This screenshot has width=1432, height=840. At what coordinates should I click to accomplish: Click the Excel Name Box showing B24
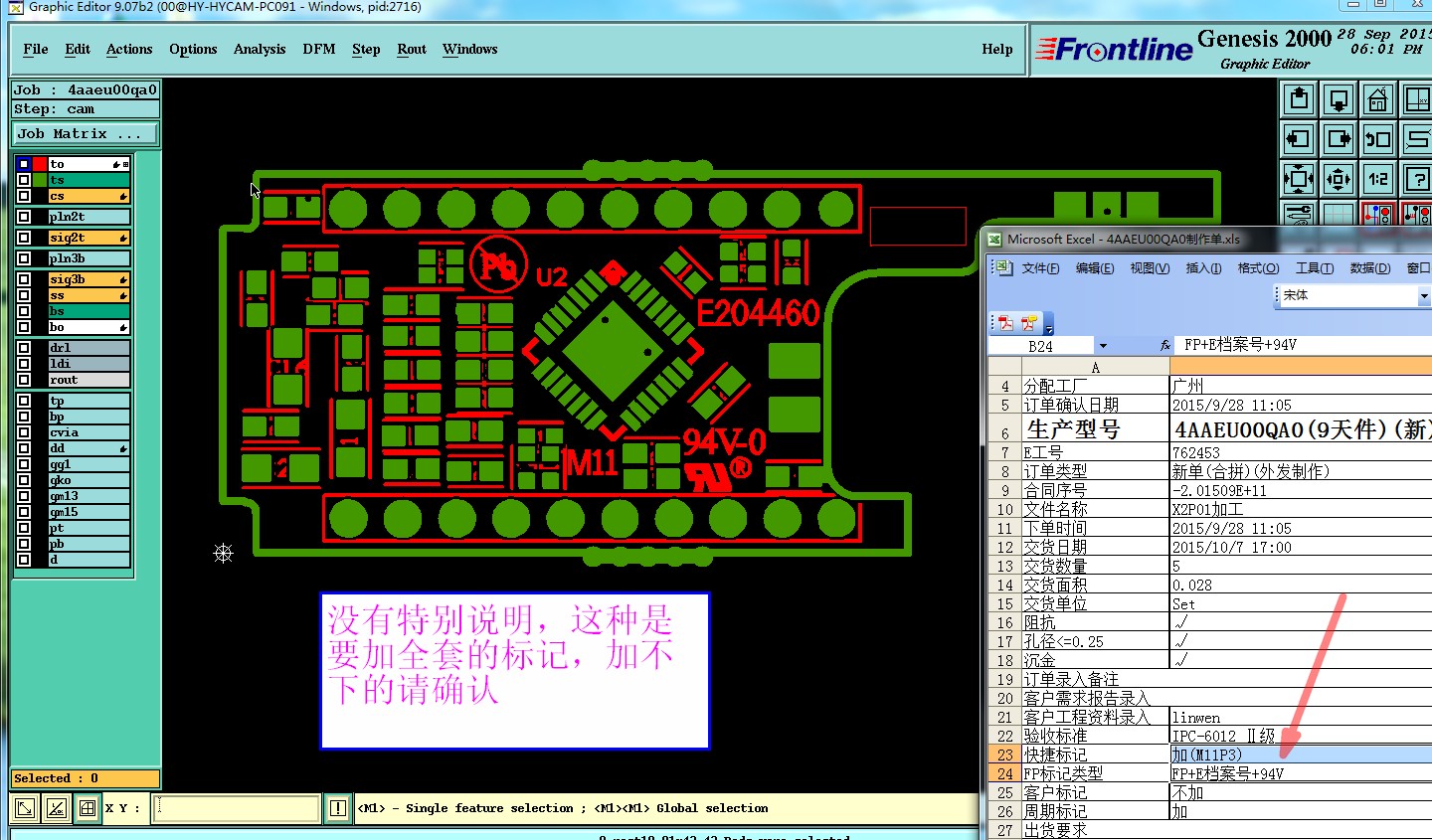point(1042,346)
